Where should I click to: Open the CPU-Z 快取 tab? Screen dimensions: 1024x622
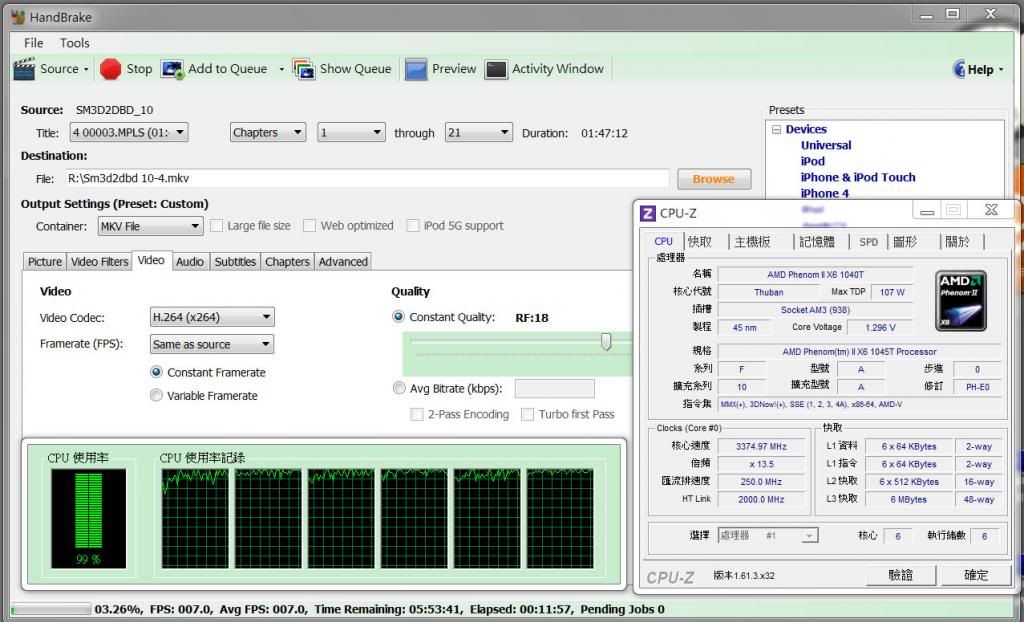coord(700,242)
